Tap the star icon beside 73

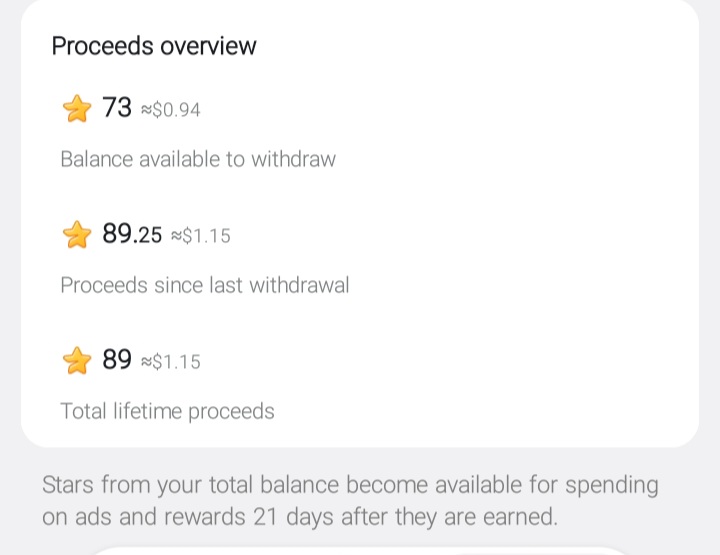(77, 108)
